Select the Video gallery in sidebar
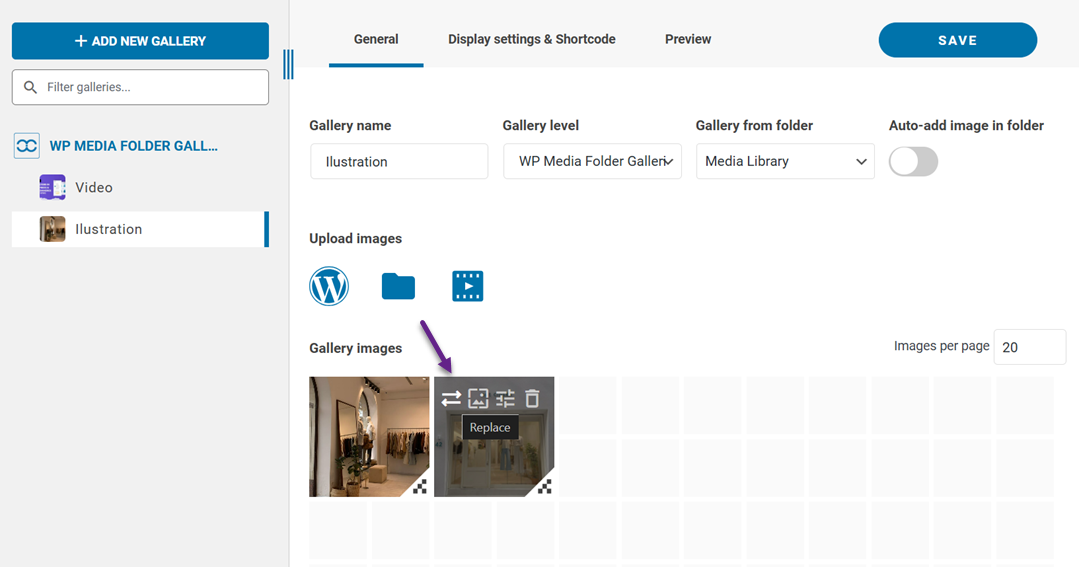This screenshot has height=567, width=1079. click(93, 188)
